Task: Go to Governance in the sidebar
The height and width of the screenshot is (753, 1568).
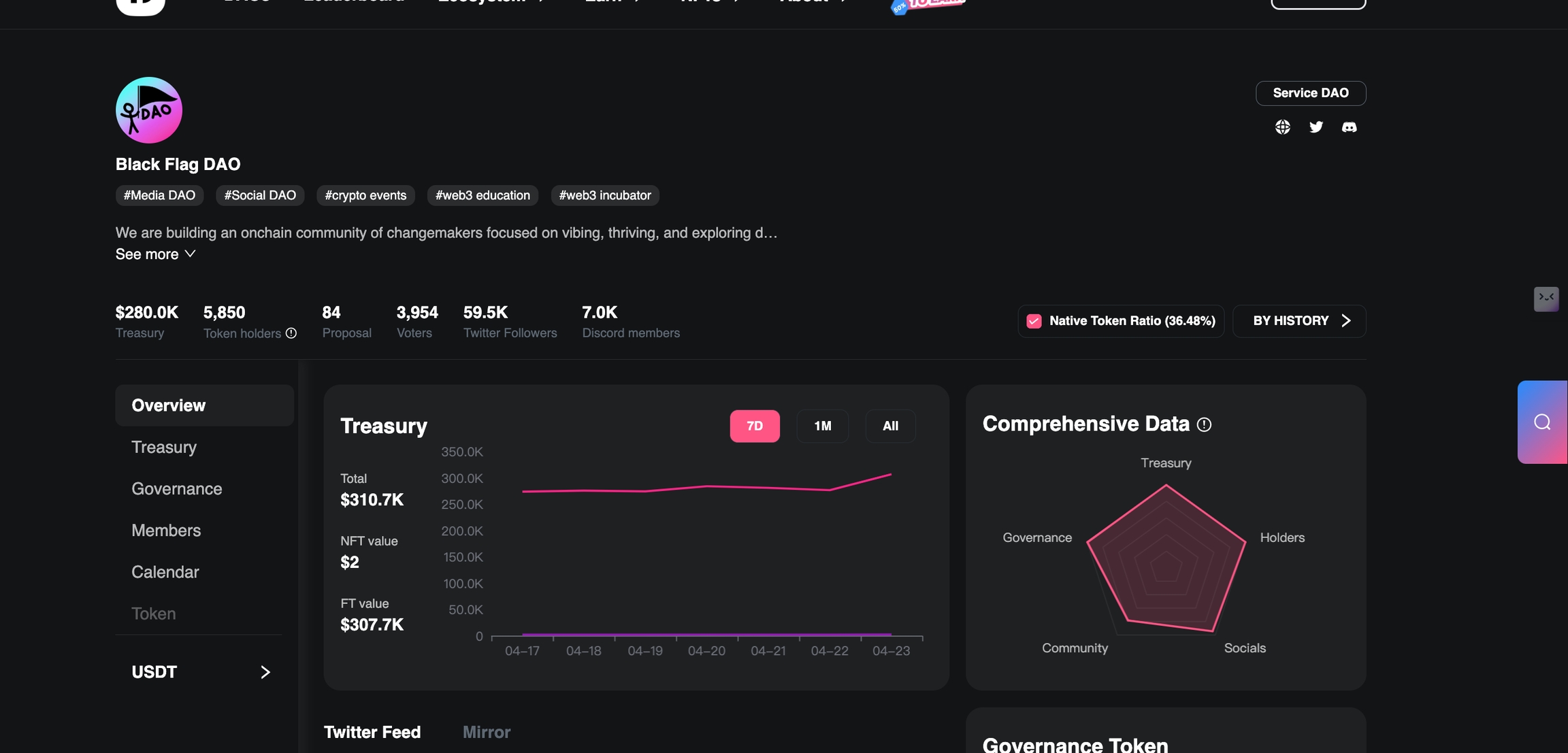Action: (x=177, y=489)
